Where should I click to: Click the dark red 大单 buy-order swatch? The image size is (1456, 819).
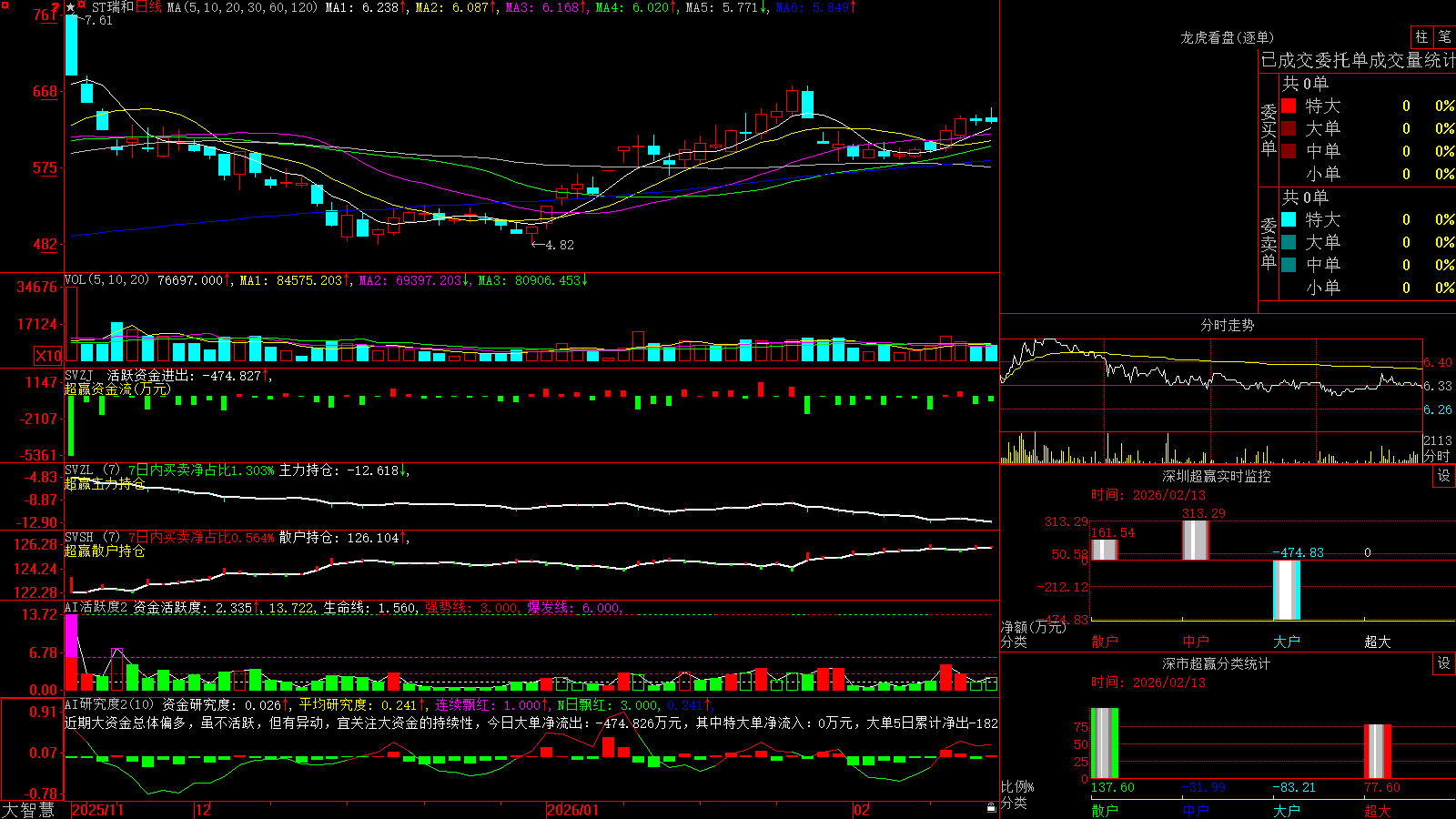coord(1289,128)
